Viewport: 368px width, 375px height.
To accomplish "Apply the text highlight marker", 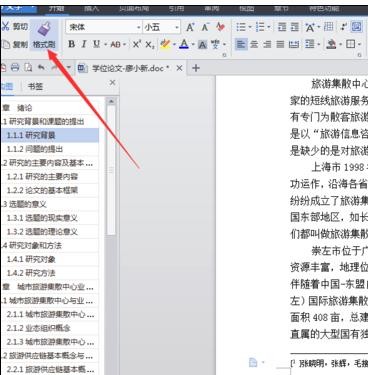I will pos(165,44).
